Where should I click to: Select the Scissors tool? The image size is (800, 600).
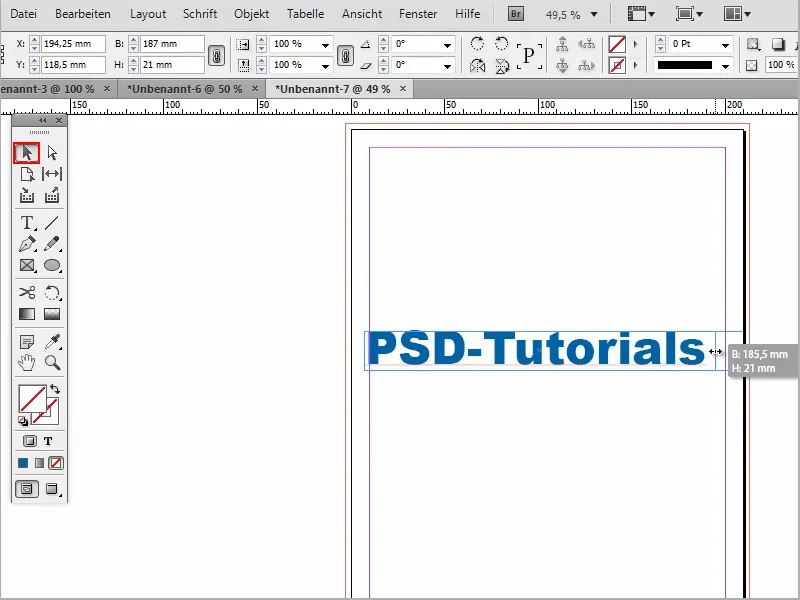(x=27, y=293)
